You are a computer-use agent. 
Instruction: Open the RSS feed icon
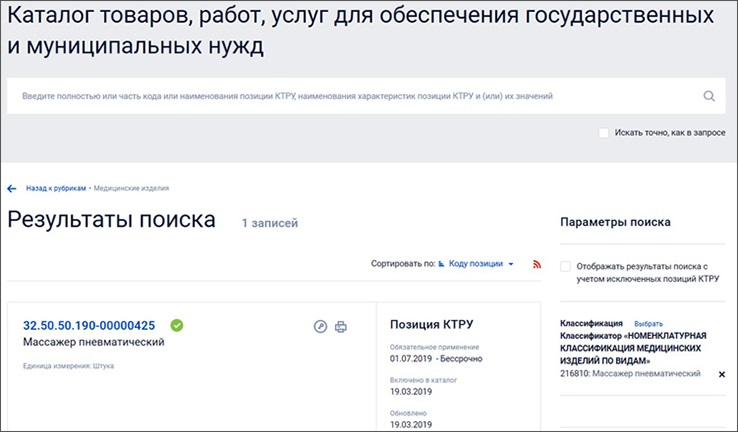point(536,264)
